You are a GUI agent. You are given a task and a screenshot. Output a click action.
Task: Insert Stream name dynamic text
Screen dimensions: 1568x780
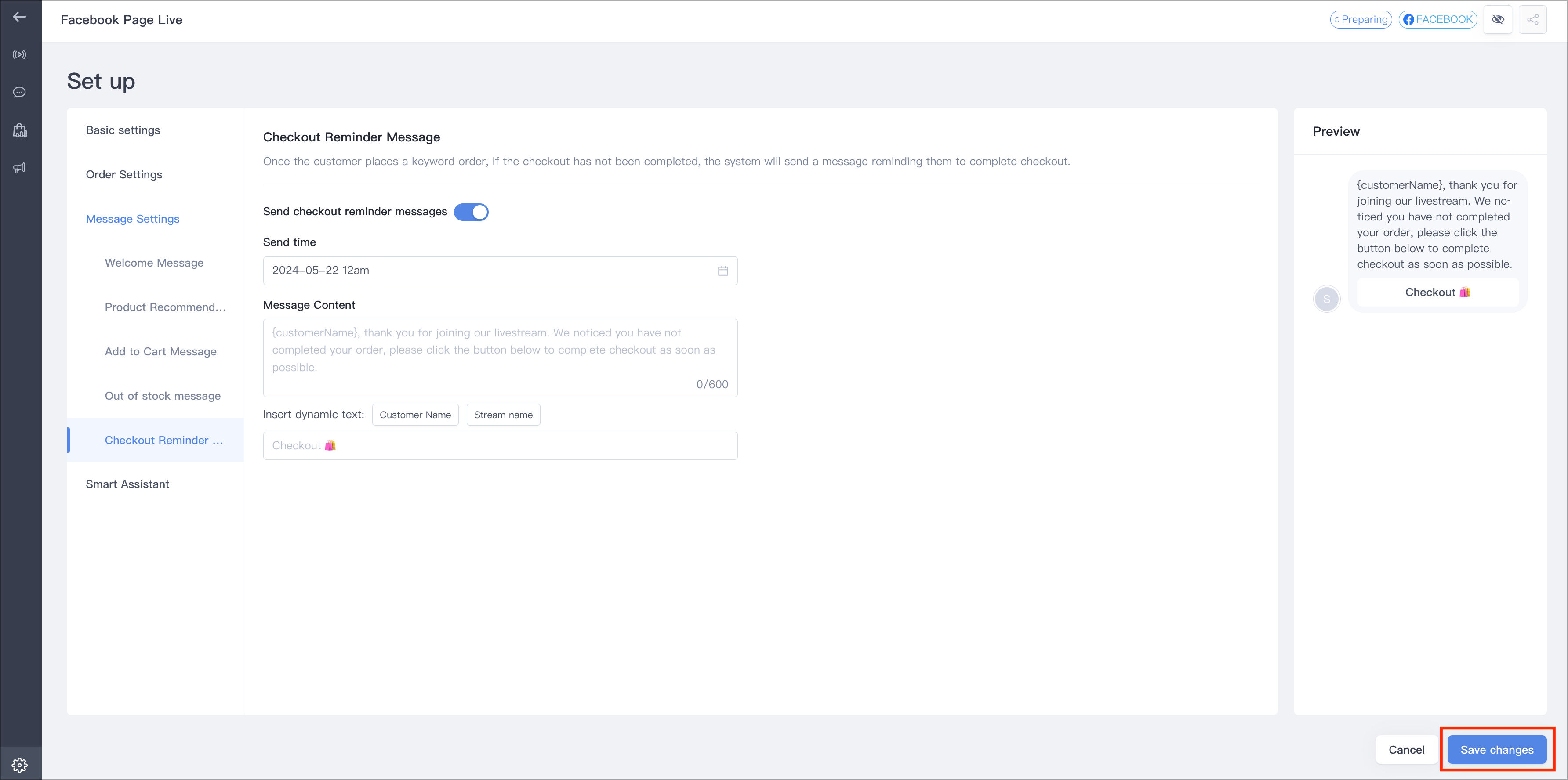[503, 415]
